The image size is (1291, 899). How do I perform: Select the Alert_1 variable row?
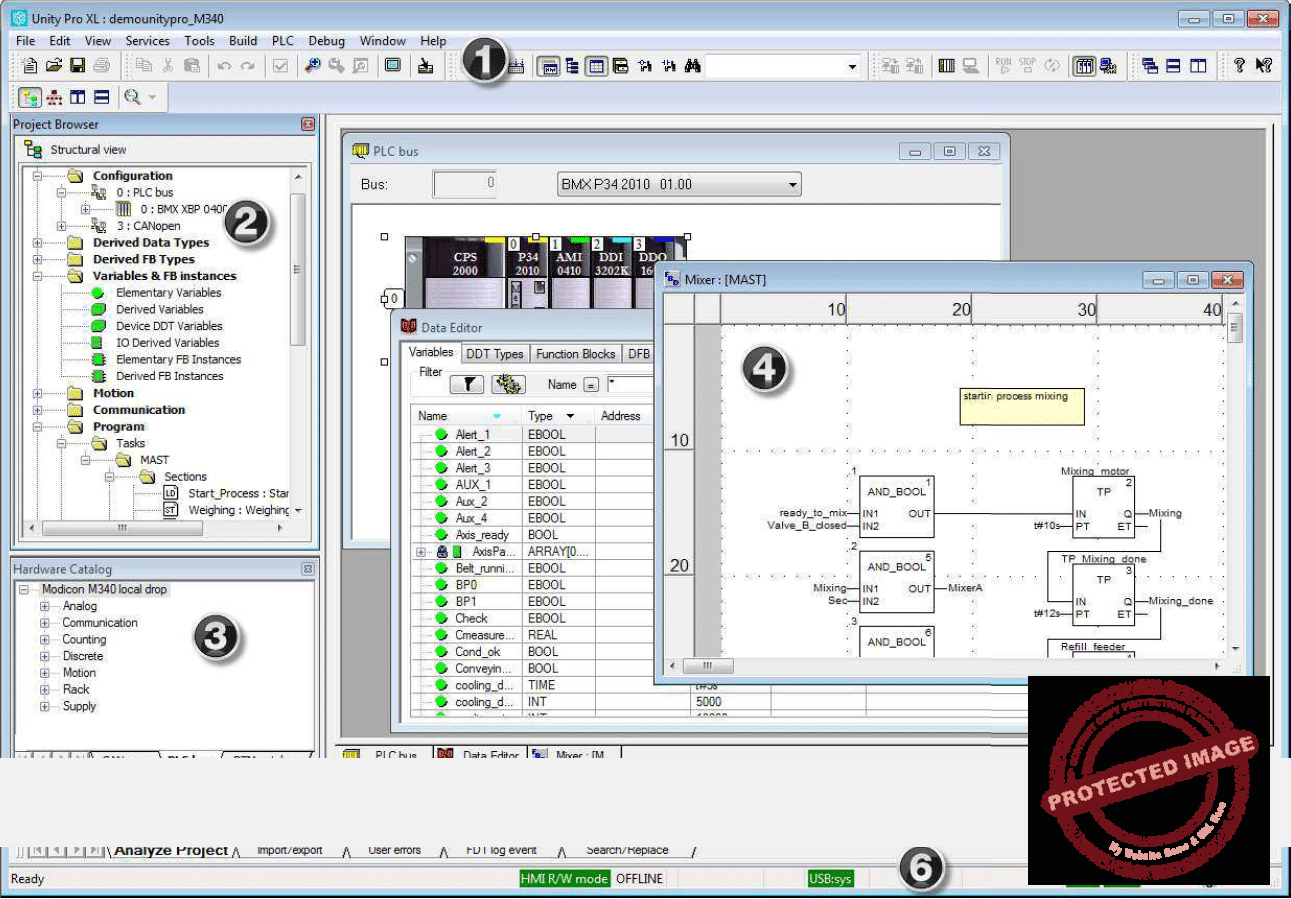pos(473,434)
